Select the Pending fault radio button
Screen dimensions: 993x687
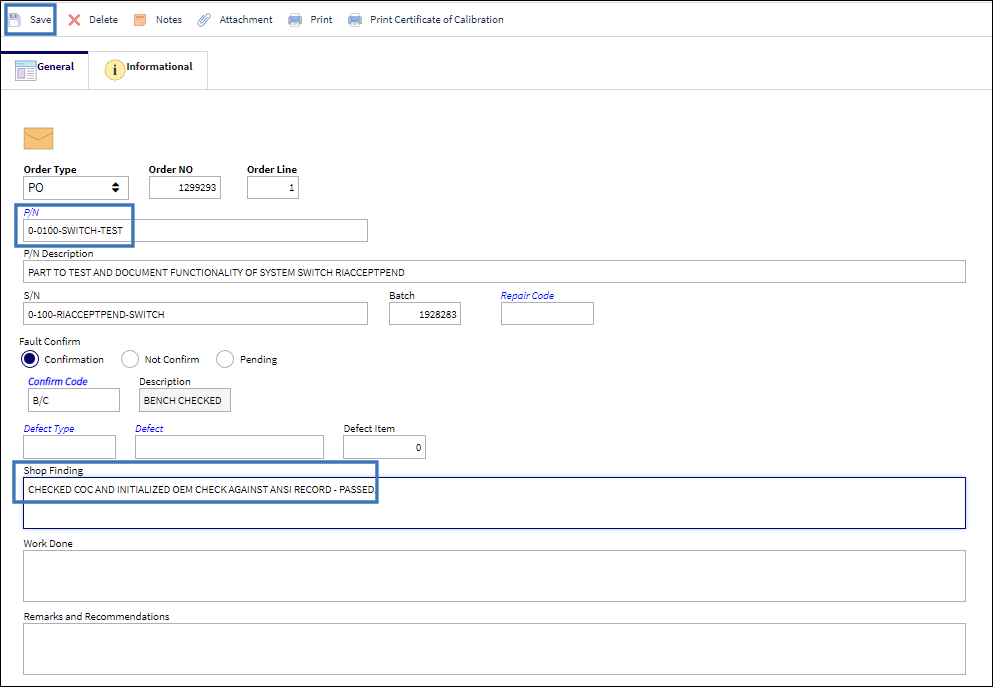[x=225, y=359]
